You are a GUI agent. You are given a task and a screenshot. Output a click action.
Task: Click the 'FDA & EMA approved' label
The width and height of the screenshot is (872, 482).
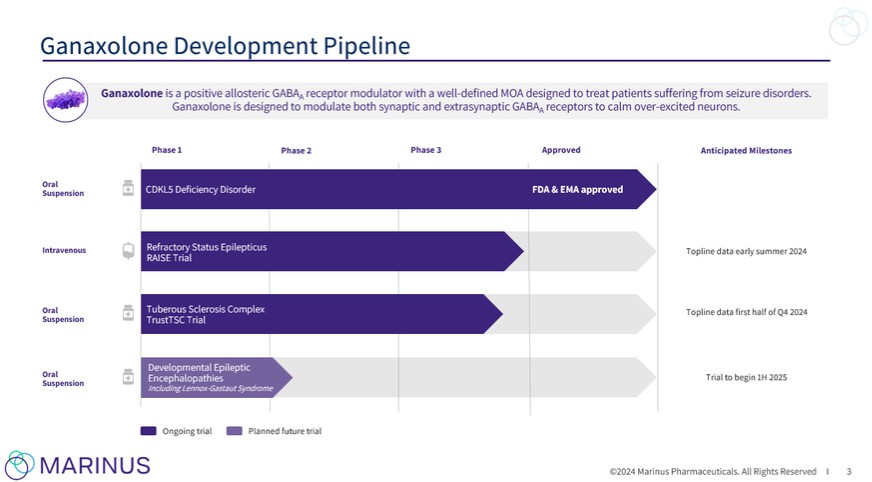(577, 190)
